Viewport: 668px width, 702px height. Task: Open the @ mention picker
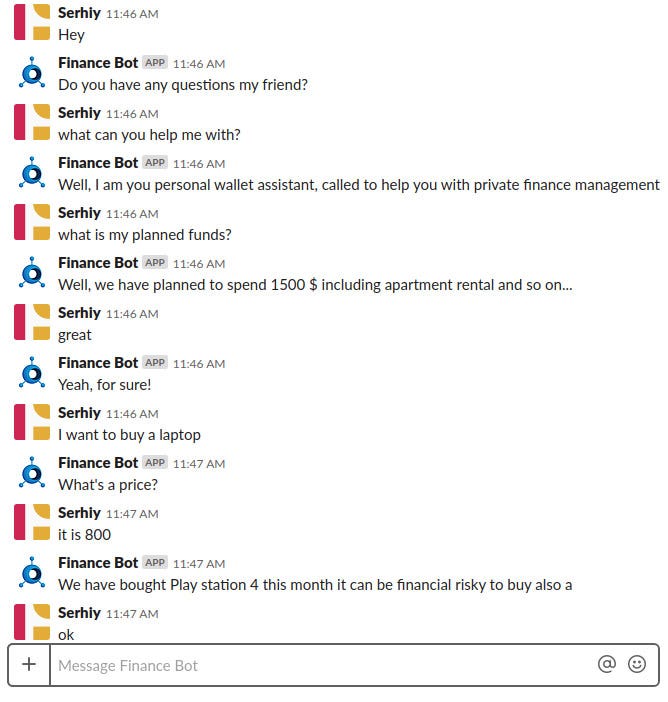click(607, 664)
